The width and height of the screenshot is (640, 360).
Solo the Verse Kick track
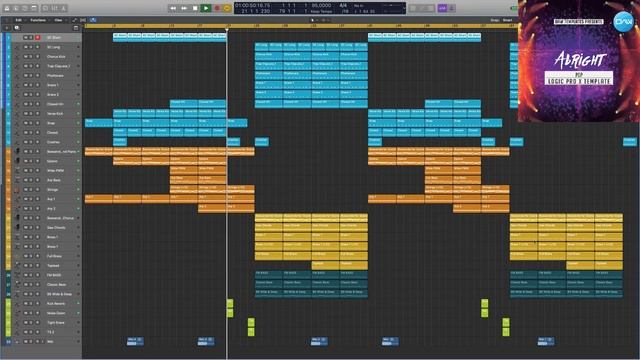[x=31, y=113]
